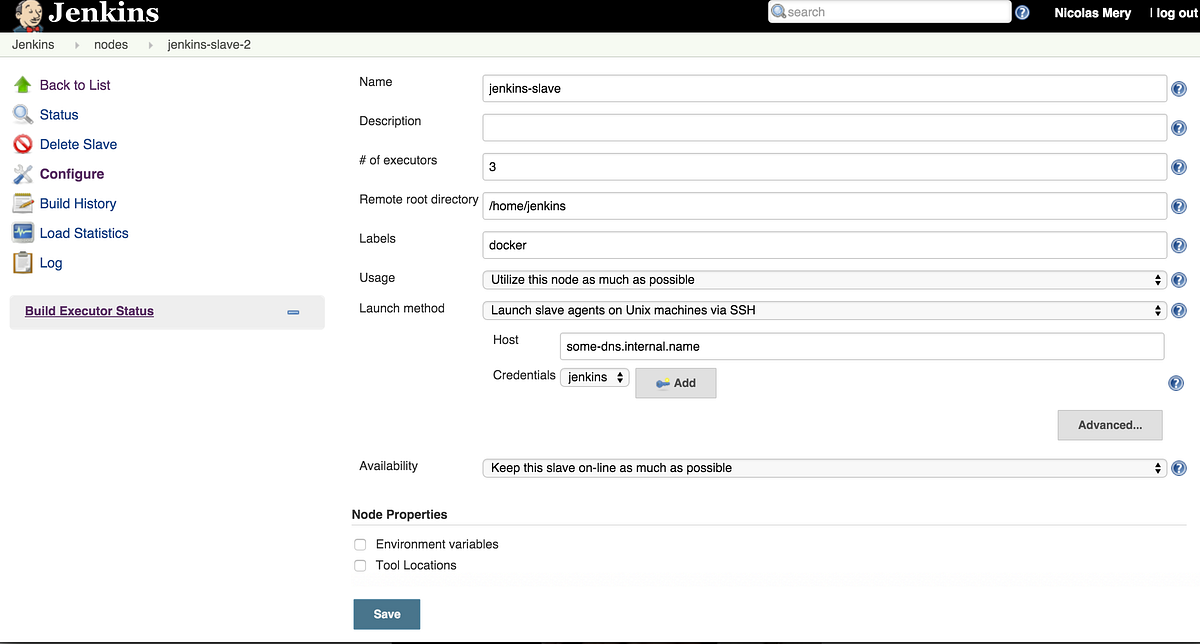1200x644 pixels.
Task: Open the Credentials jenkins dropdown
Action: [594, 378]
